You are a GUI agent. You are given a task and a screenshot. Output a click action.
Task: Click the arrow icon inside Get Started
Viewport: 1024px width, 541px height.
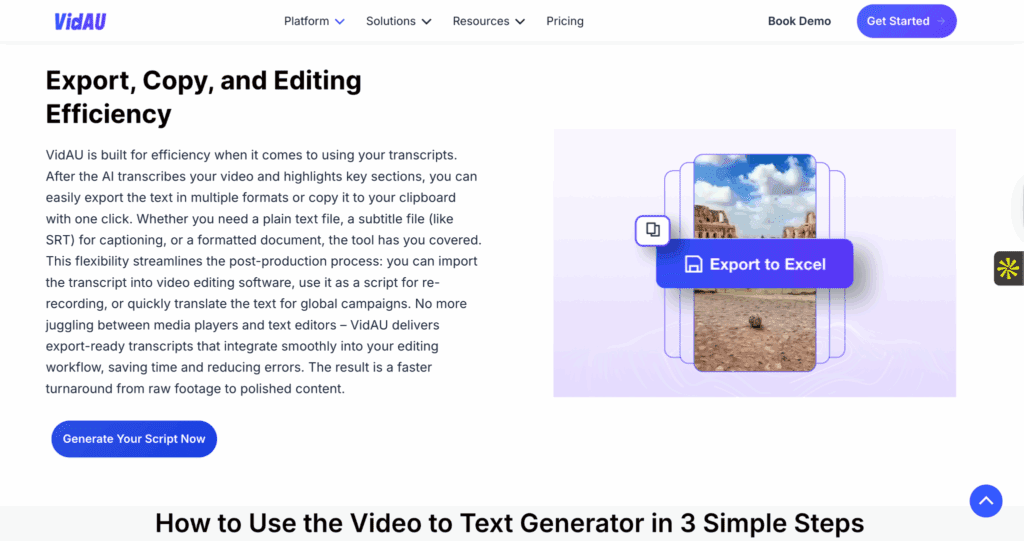point(941,21)
